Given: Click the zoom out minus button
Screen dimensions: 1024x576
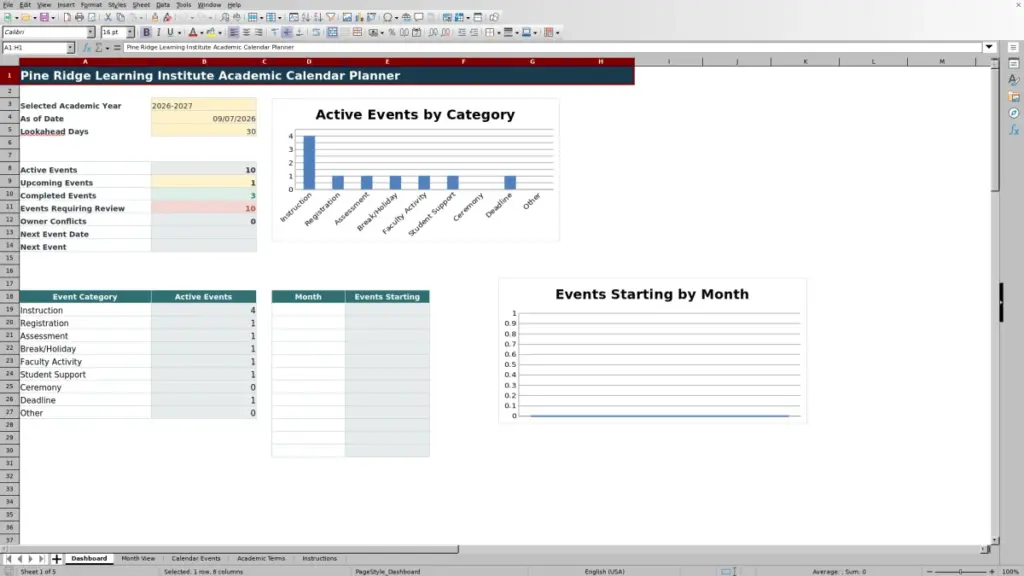Looking at the screenshot, I should click(x=930, y=571).
